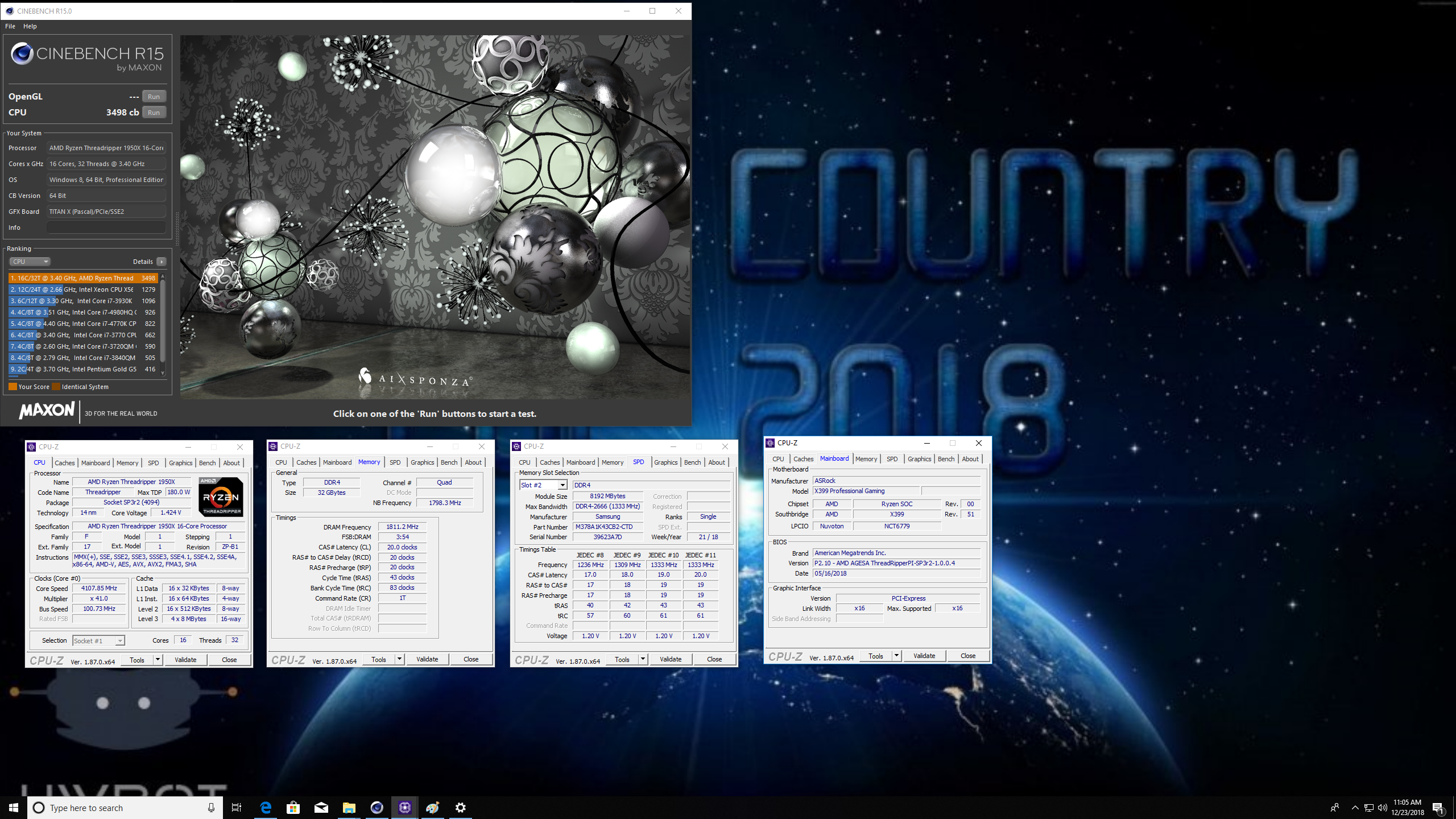The height and width of the screenshot is (819, 1456).
Task: Open the volume tray icon
Action: 1383,808
